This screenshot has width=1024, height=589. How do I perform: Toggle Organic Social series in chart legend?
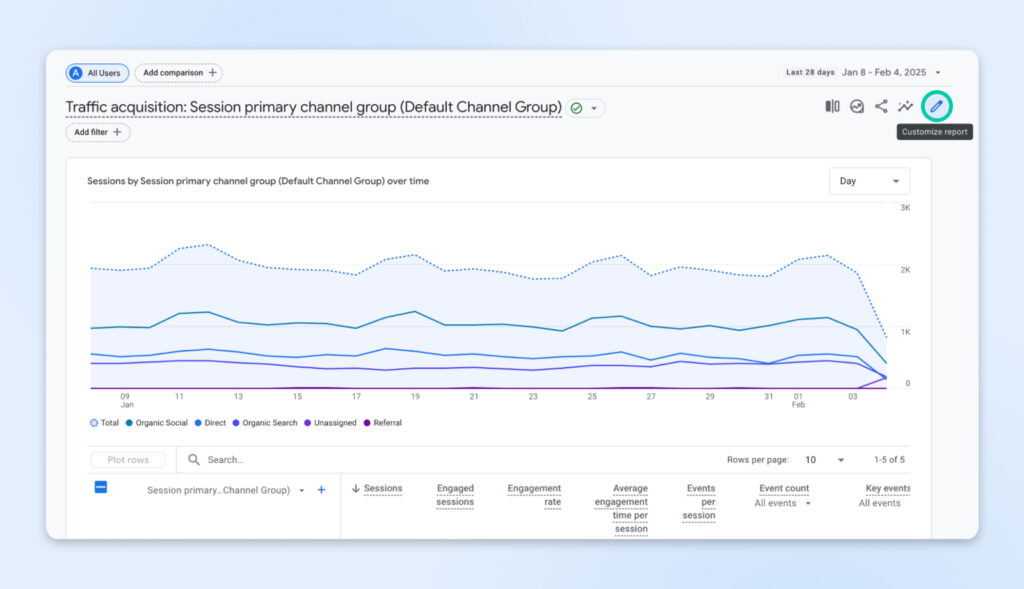[159, 423]
